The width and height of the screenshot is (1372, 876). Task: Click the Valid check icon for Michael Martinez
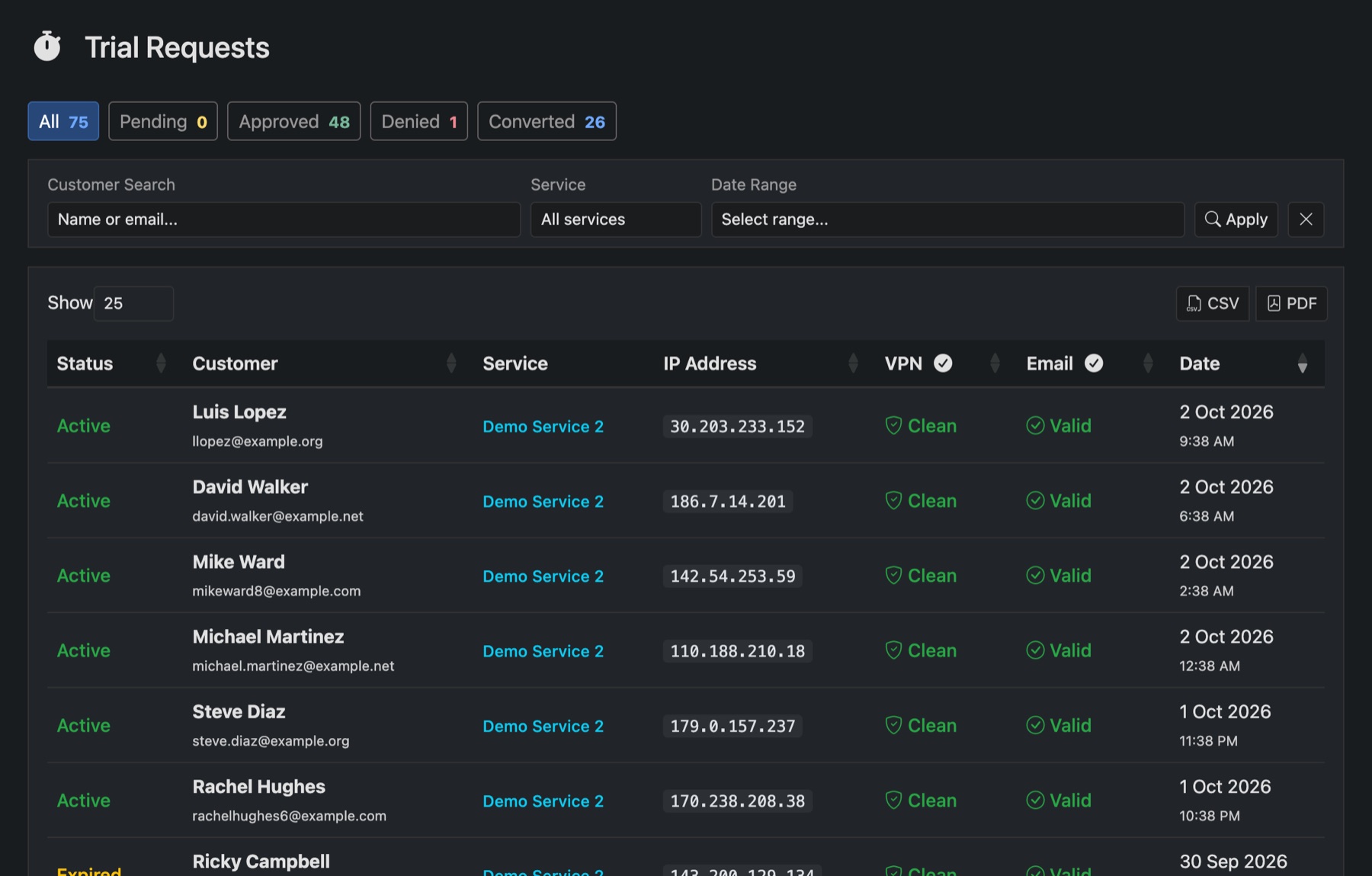point(1035,650)
